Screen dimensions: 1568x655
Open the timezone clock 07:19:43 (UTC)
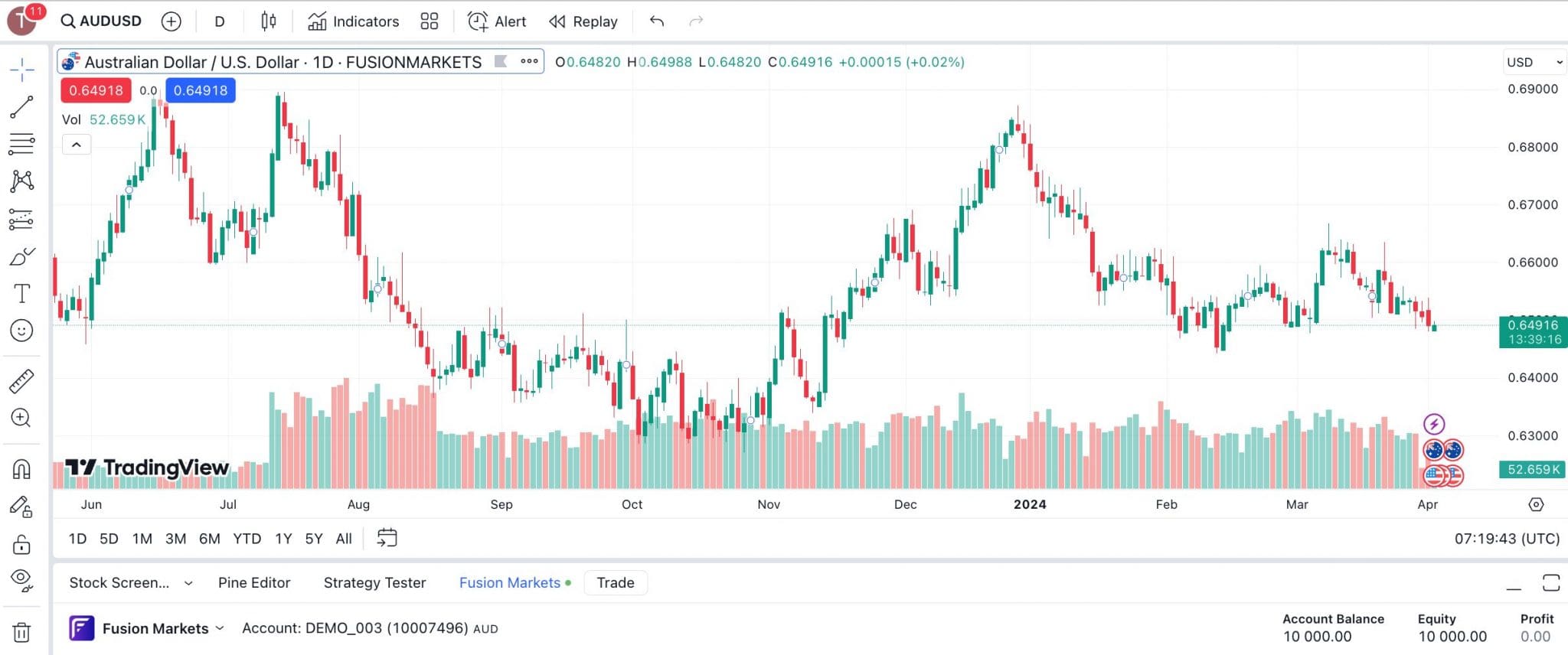click(x=1507, y=539)
